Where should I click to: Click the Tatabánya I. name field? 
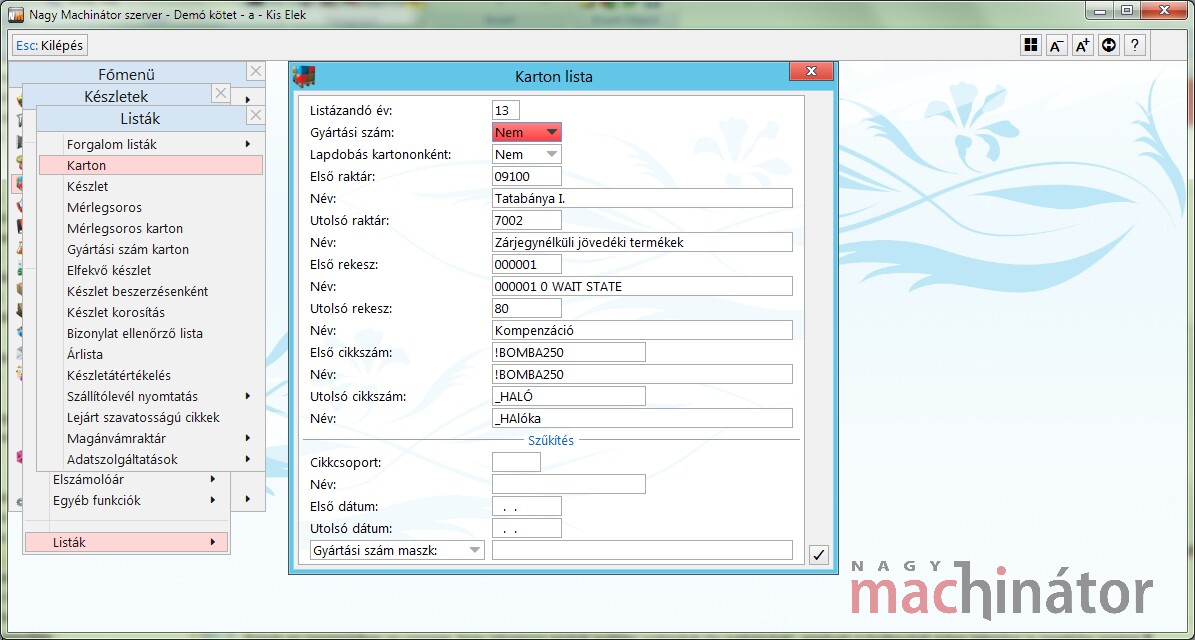point(642,198)
